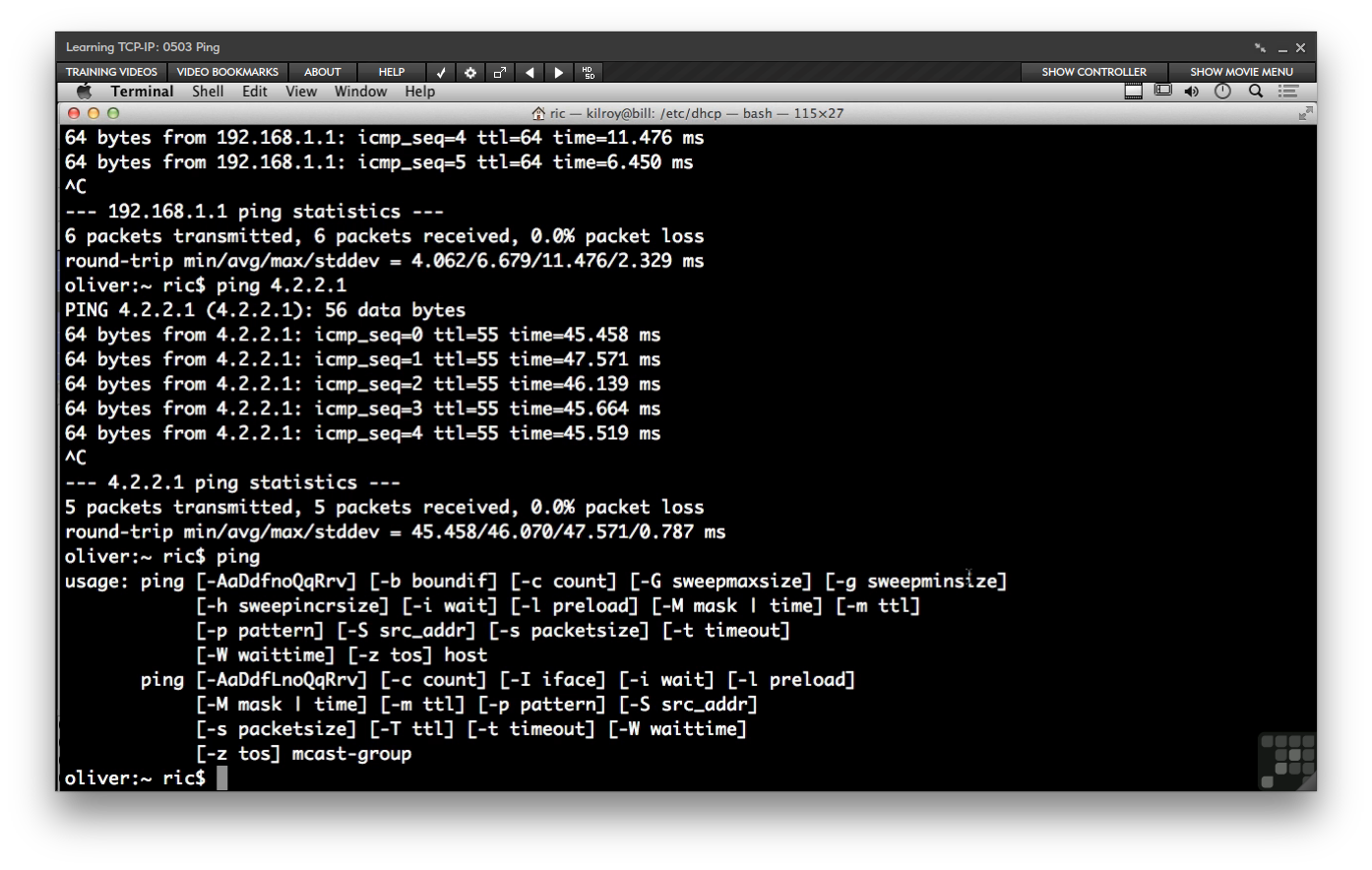Click '--- 4.2.2.1 ping statistics ---' line
The width and height of the screenshot is (1372, 870).
pyautogui.click(x=232, y=482)
